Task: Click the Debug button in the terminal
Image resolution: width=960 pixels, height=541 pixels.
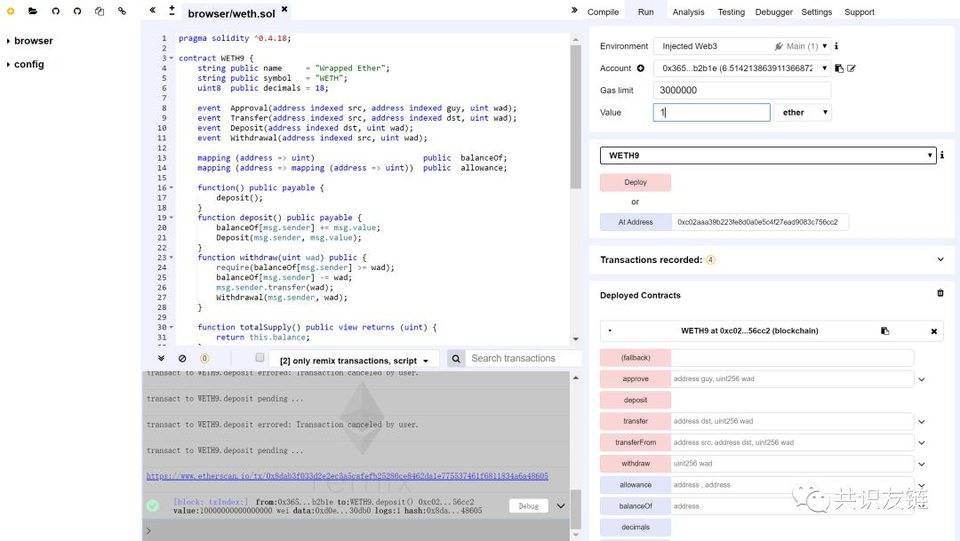Action: pyautogui.click(x=528, y=506)
